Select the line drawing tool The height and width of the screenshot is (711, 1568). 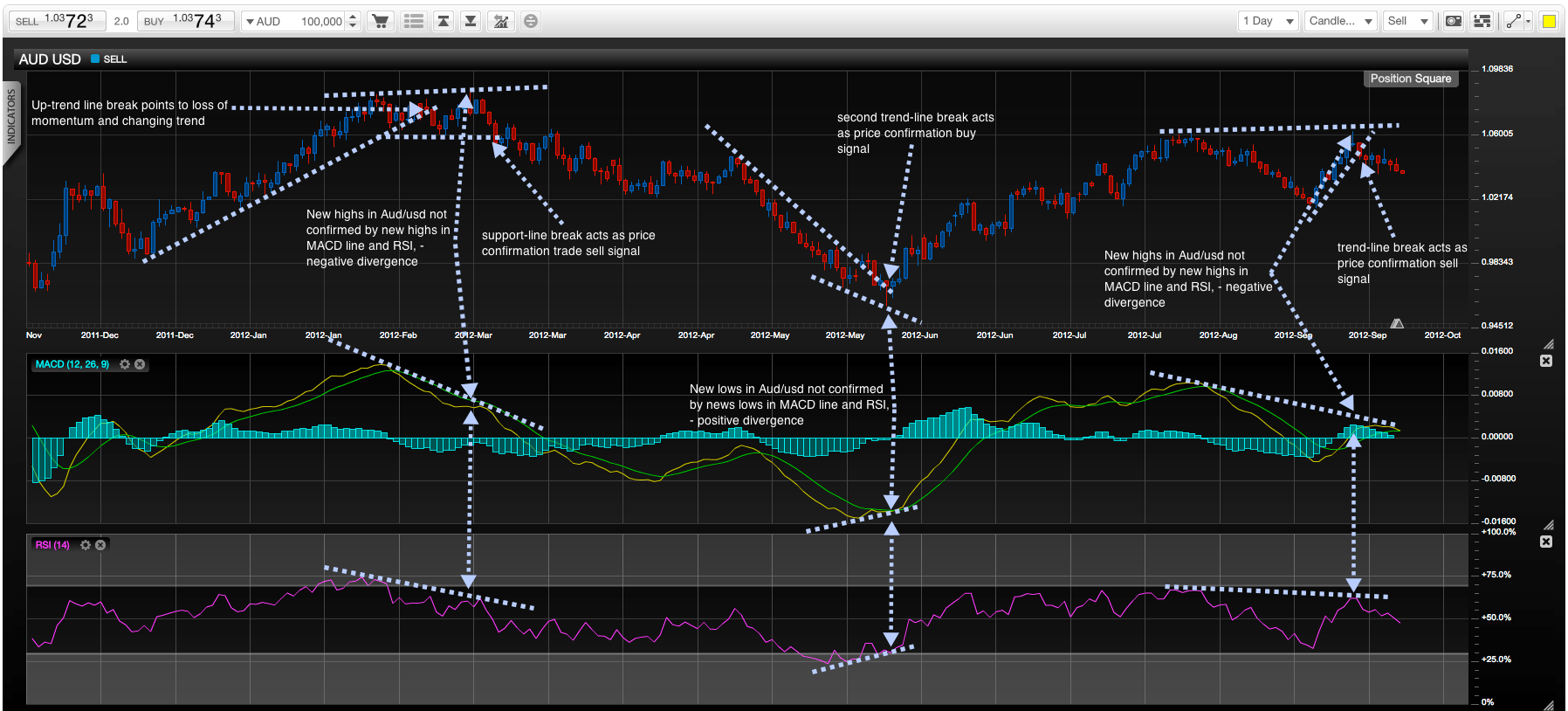(1513, 21)
